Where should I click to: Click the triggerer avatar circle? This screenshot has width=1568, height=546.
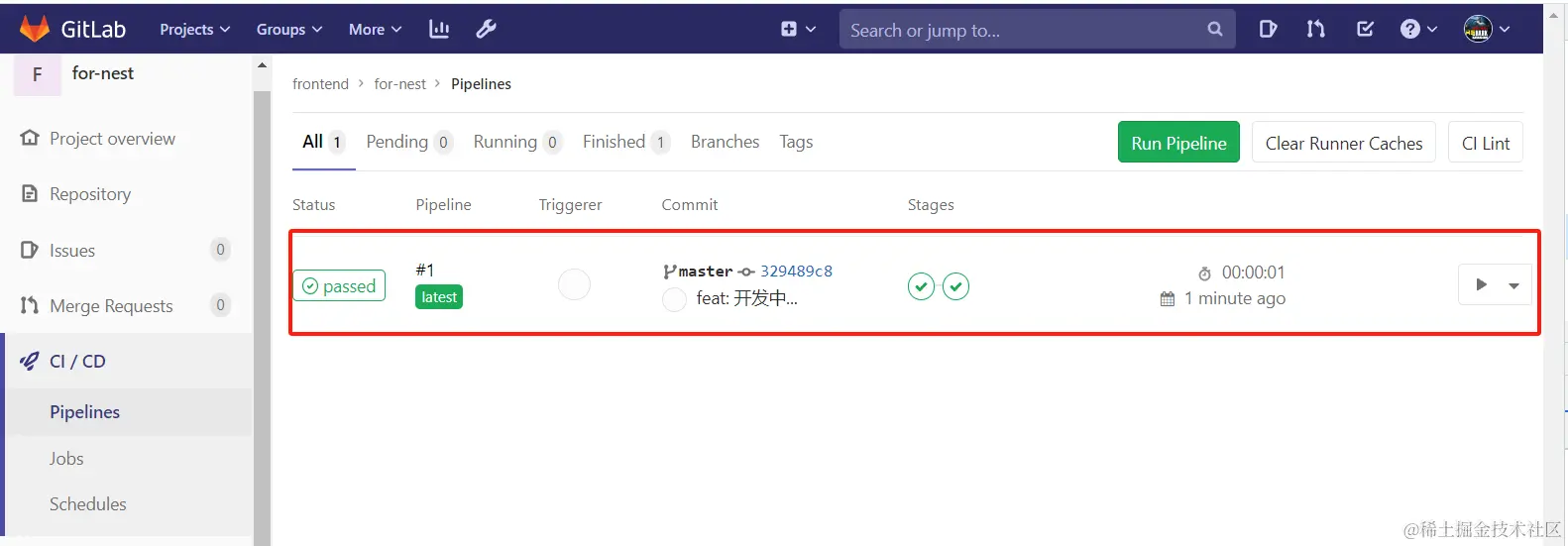click(574, 284)
